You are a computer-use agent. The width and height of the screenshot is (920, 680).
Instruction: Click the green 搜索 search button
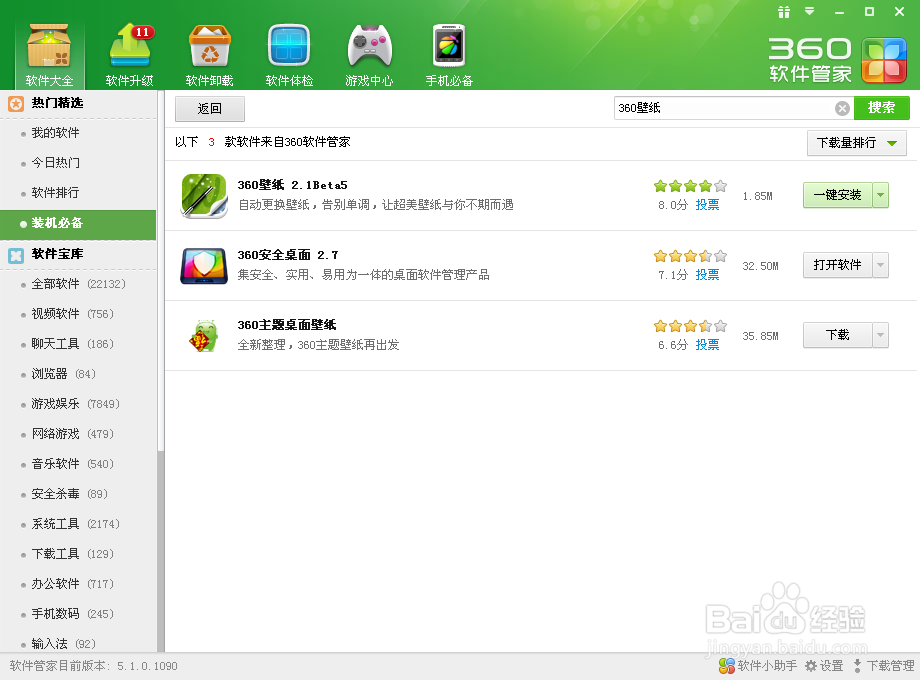881,108
